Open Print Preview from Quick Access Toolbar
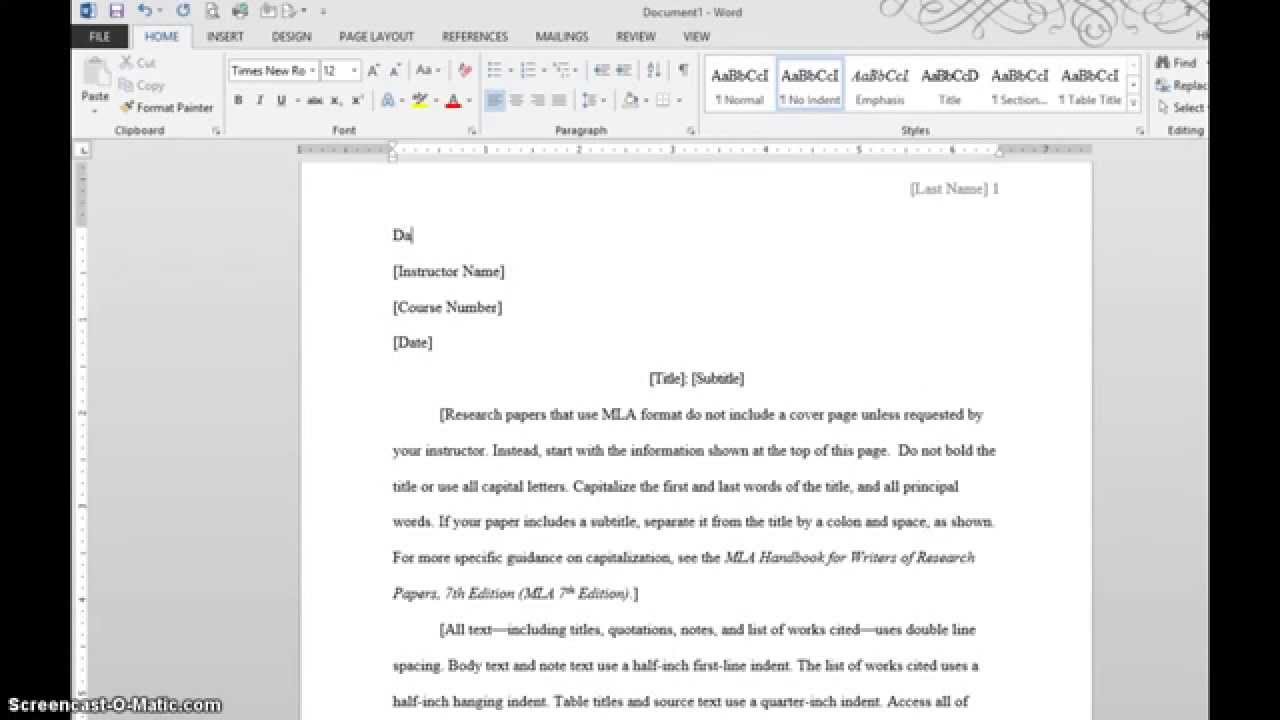 211,11
